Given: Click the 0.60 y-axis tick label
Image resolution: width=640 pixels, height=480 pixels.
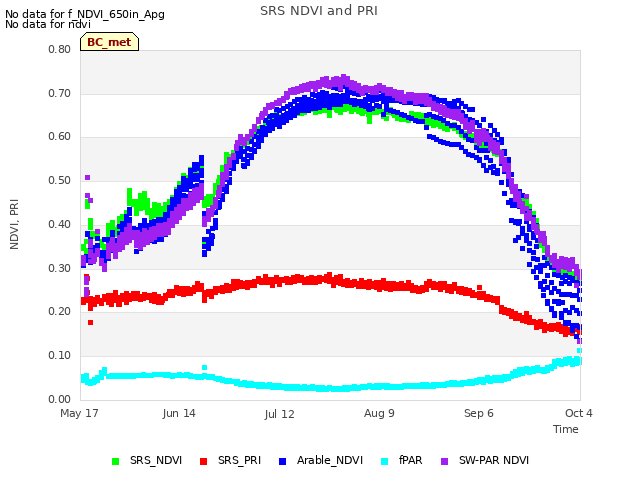Looking at the screenshot, I should point(59,137).
